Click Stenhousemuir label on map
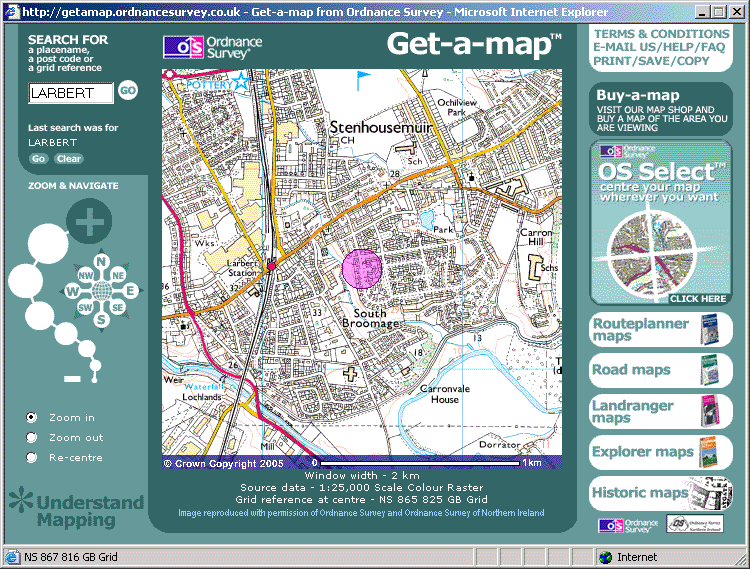 click(381, 128)
